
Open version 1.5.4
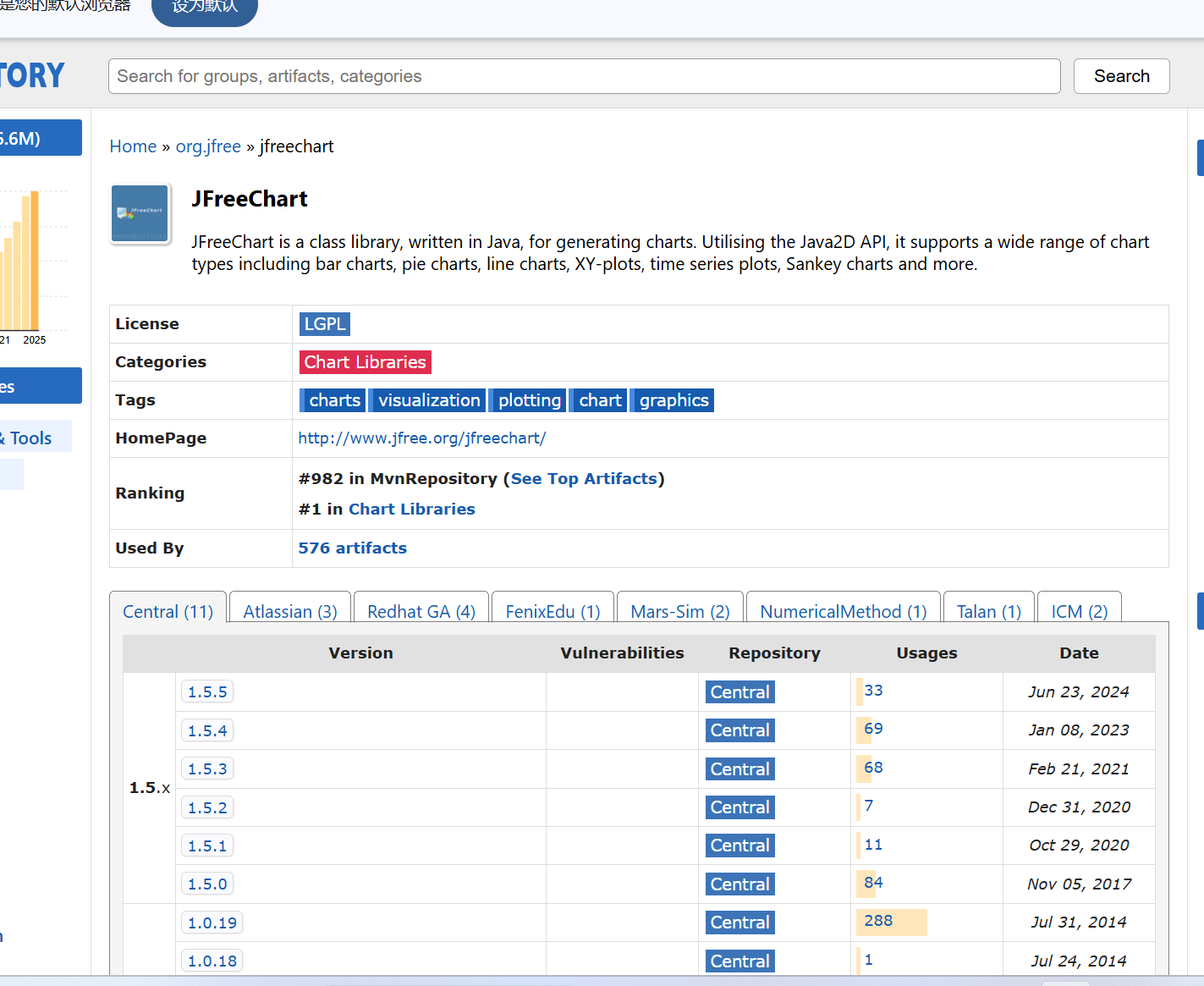[207, 730]
